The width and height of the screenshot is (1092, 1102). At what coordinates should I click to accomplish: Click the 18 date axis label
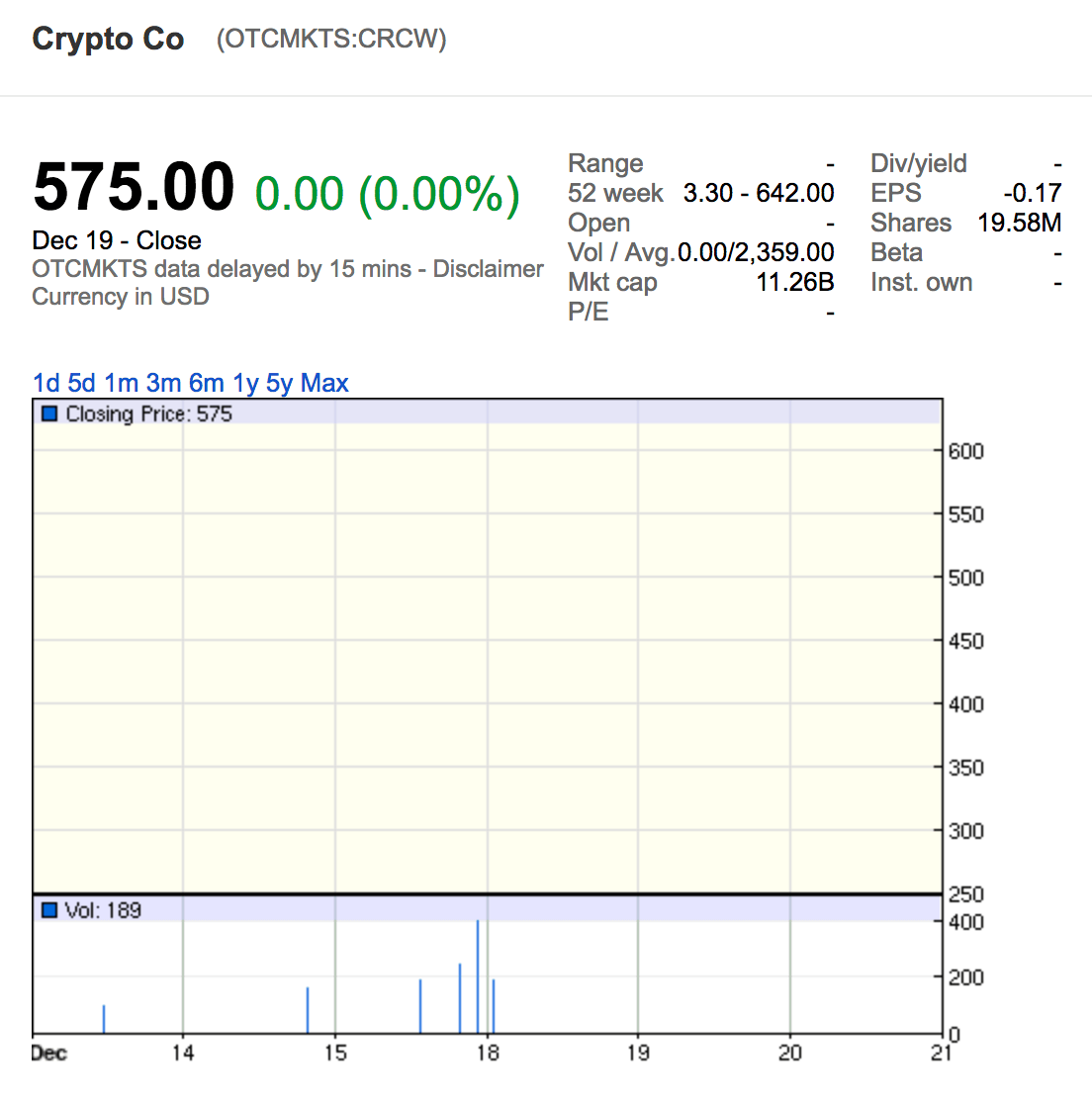[x=488, y=1053]
